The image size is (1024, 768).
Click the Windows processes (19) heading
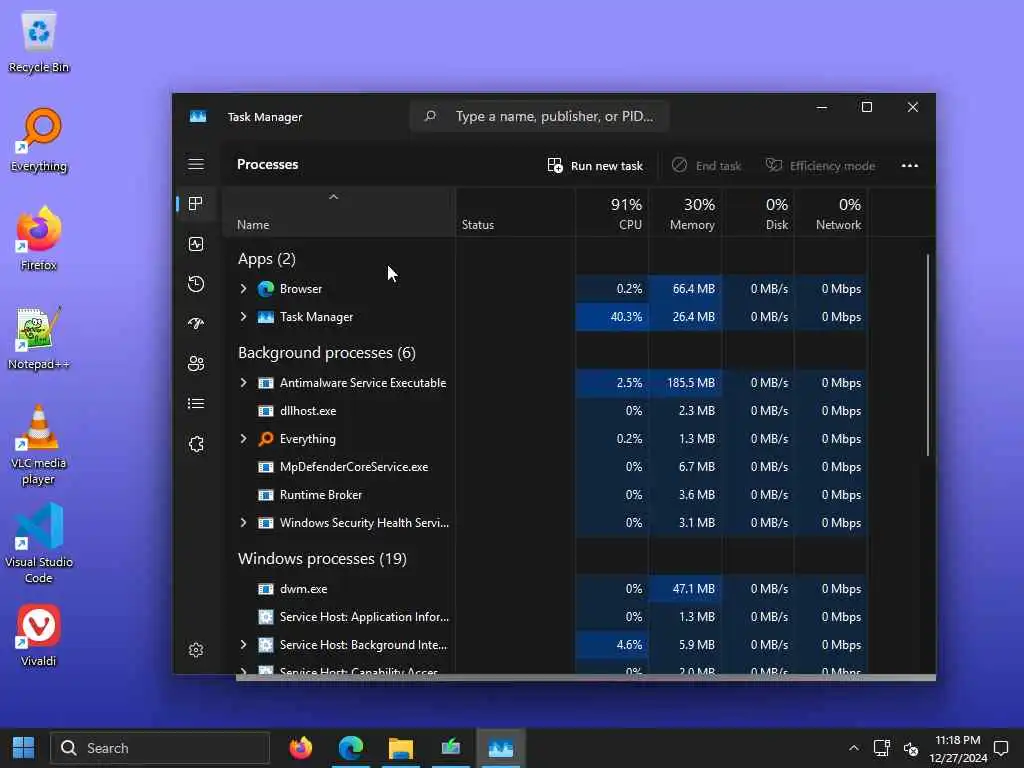point(322,559)
